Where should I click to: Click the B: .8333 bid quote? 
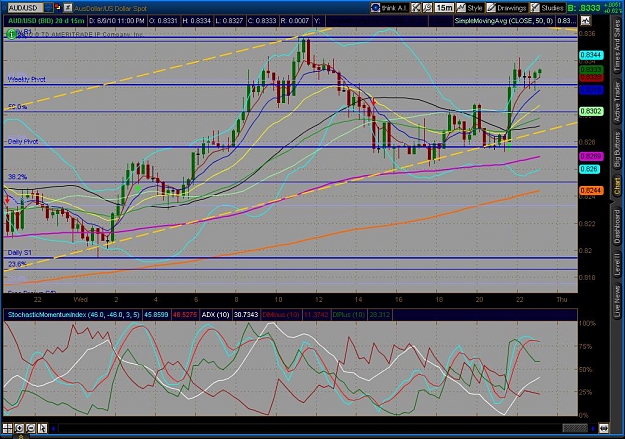pyautogui.click(x=584, y=8)
